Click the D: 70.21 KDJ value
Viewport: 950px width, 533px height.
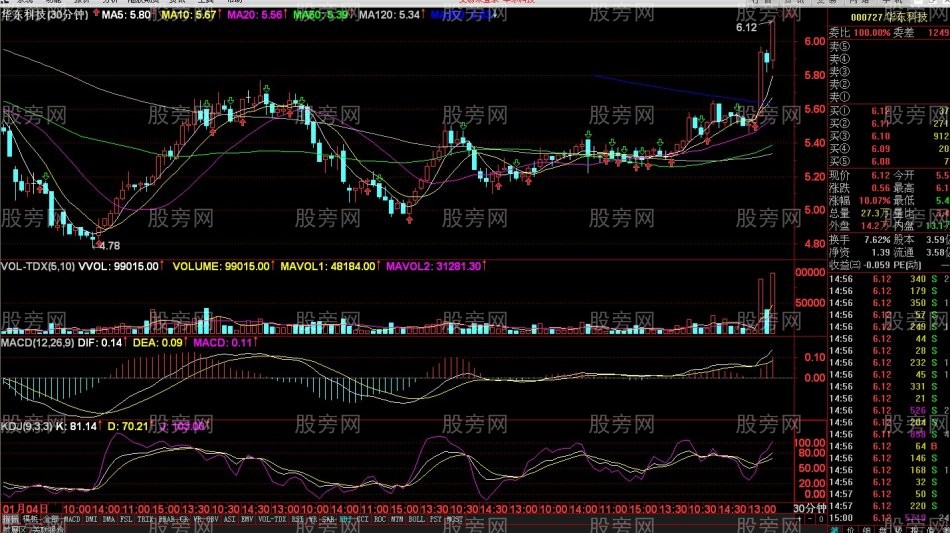point(128,426)
